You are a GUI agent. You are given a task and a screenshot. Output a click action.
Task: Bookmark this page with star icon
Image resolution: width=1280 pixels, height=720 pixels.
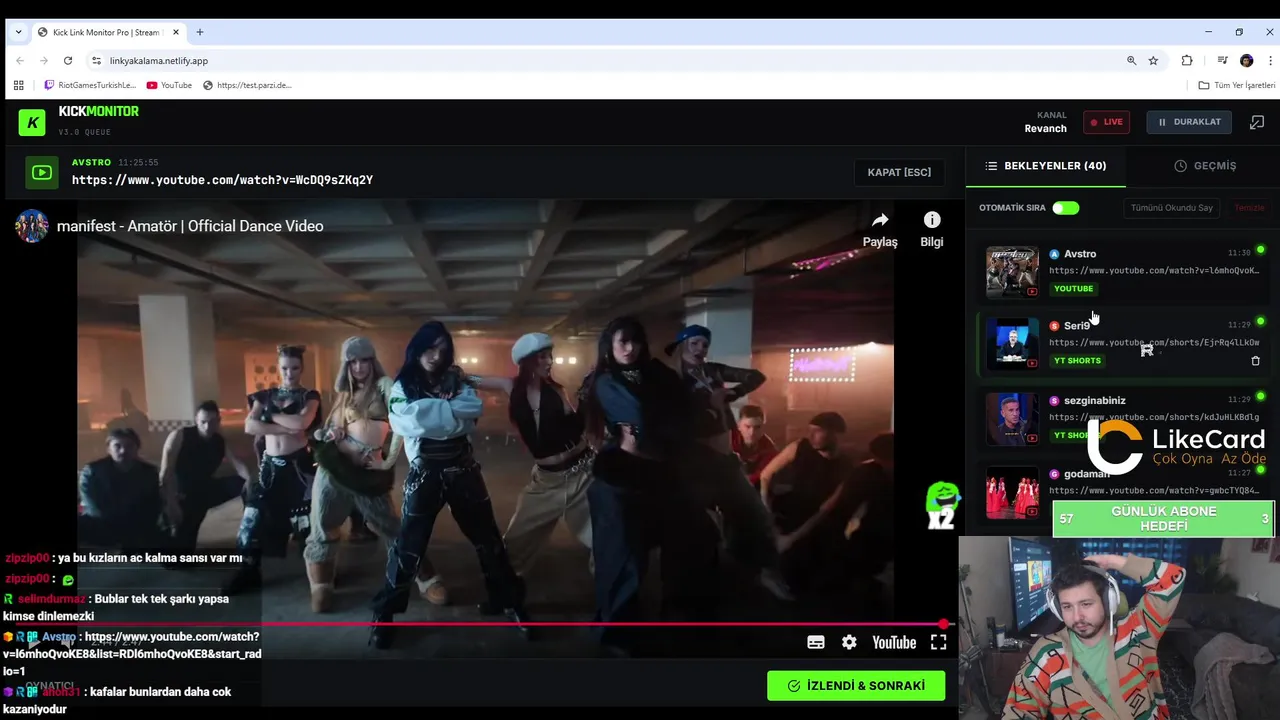click(x=1153, y=61)
